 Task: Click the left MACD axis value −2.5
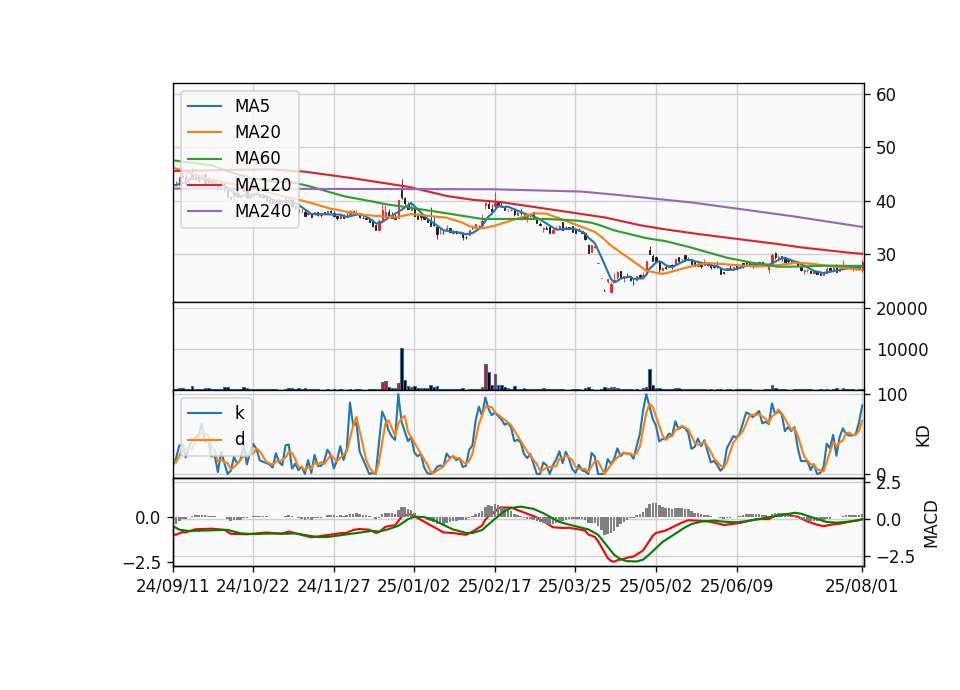(x=141, y=562)
